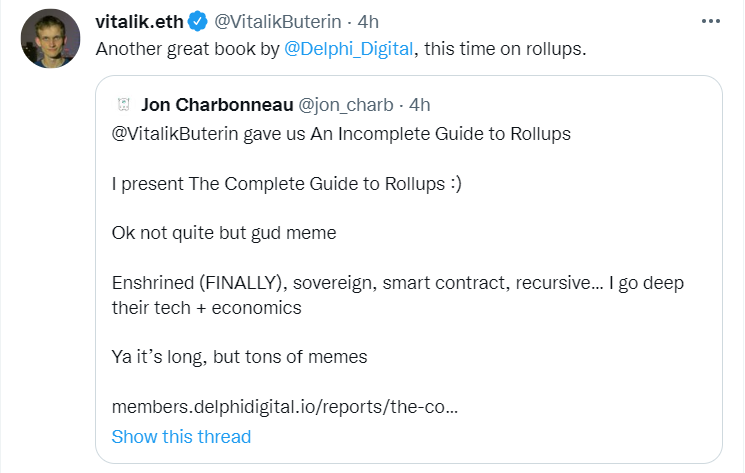Image resolution: width=745 pixels, height=473 pixels.
Task: Click Jon Charbonneau's small avatar icon
Action: tap(124, 104)
